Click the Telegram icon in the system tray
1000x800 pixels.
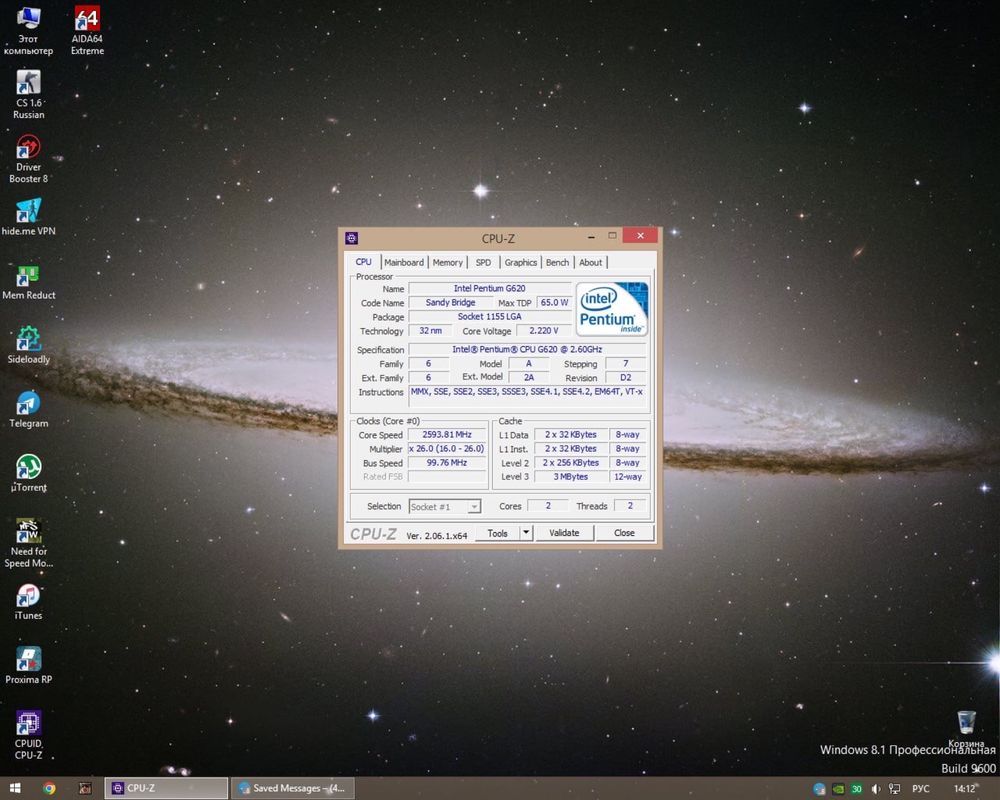tap(820, 789)
